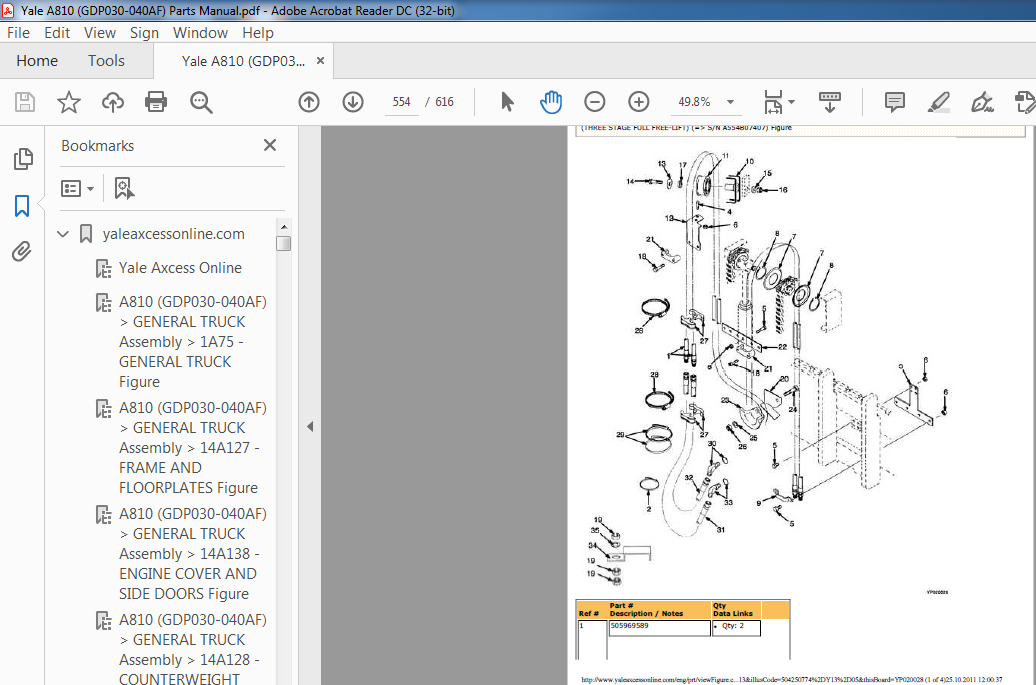This screenshot has width=1036, height=685.
Task: Click part number 505969589 cell
Action: [x=659, y=628]
